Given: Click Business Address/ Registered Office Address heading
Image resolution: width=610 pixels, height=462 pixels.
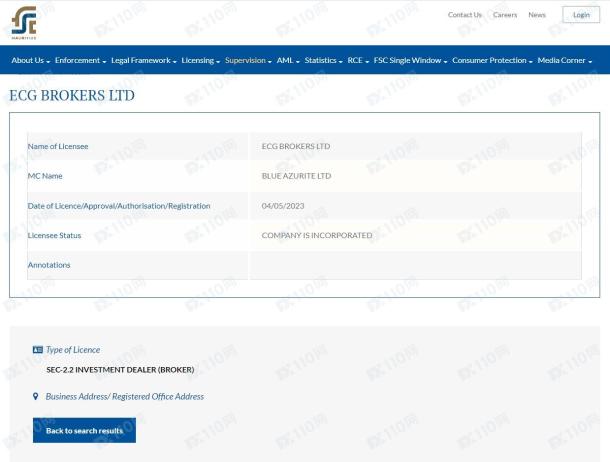Looking at the screenshot, I should pyautogui.click(x=125, y=396).
